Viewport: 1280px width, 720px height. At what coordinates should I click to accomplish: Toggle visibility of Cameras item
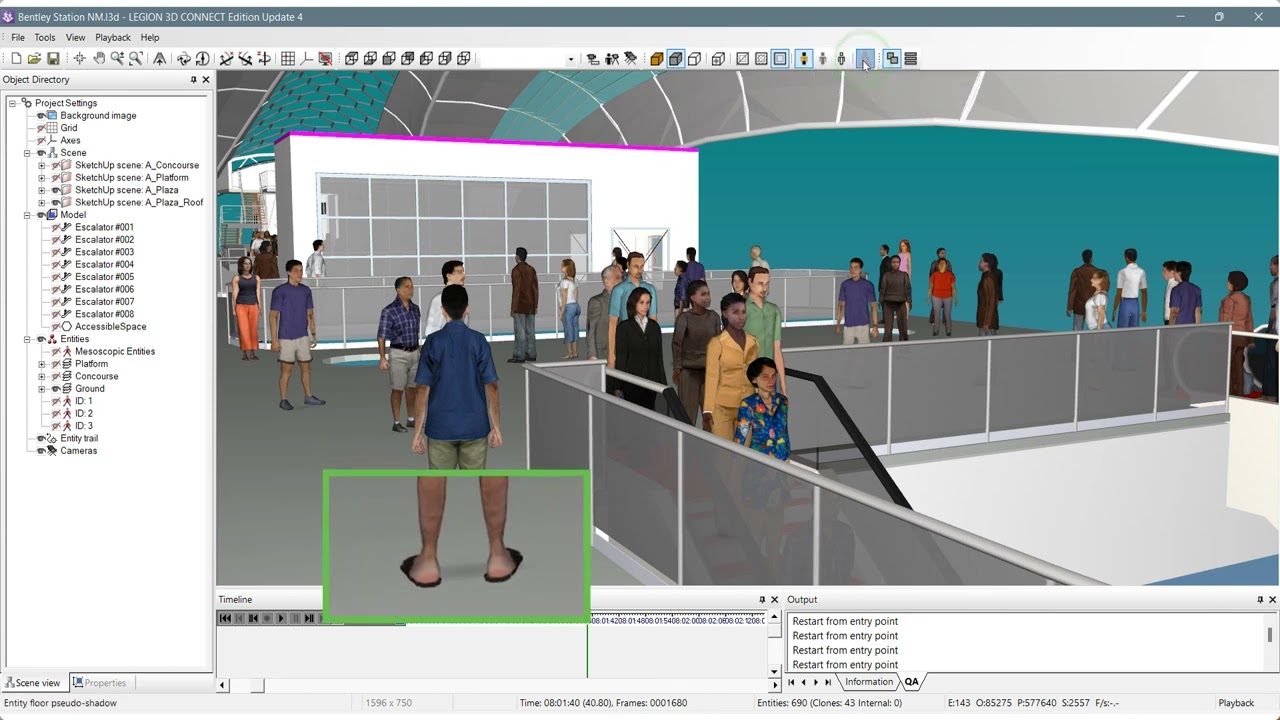41,451
